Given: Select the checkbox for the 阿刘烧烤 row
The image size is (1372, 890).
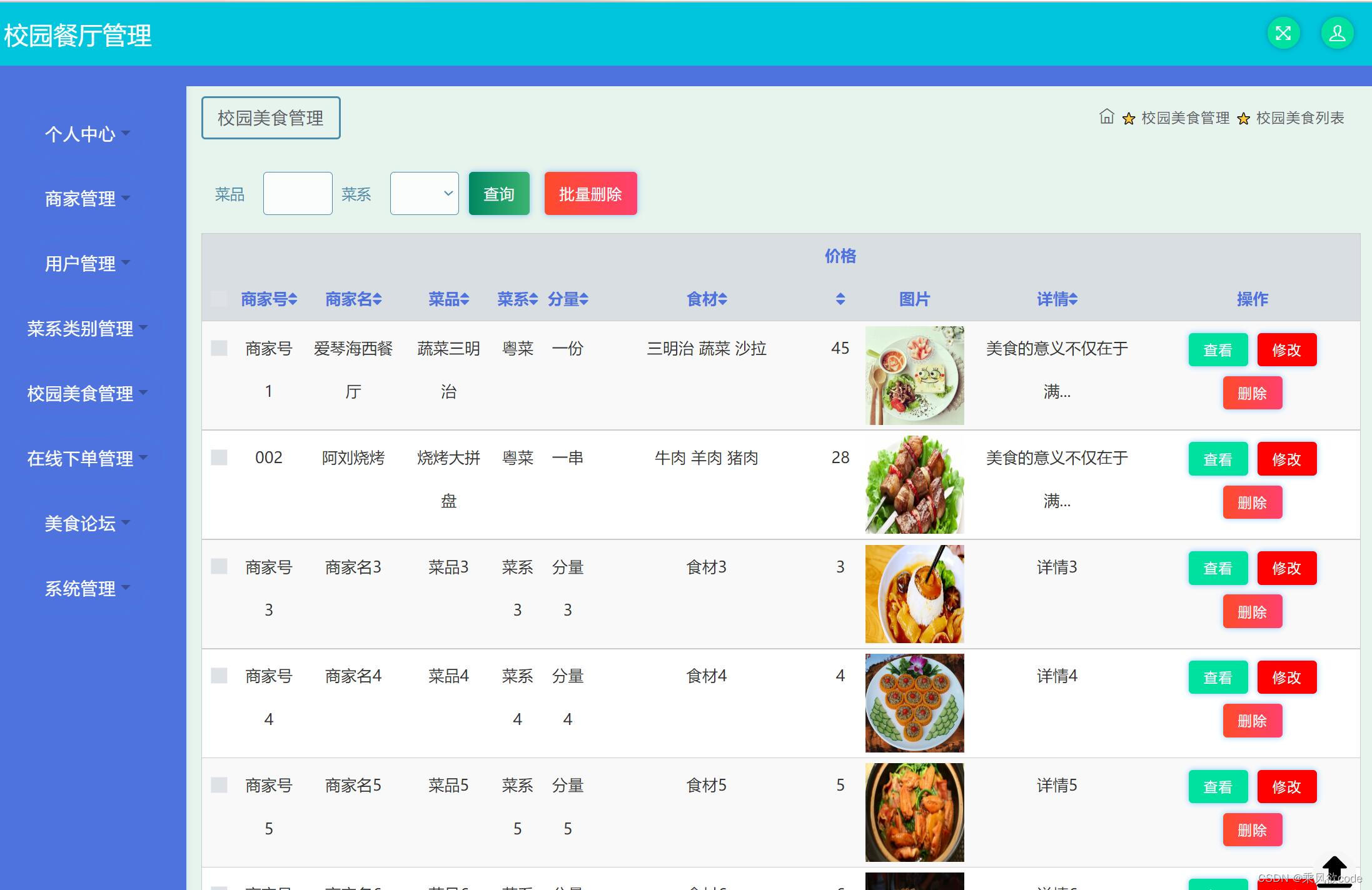Looking at the screenshot, I should click(x=219, y=458).
